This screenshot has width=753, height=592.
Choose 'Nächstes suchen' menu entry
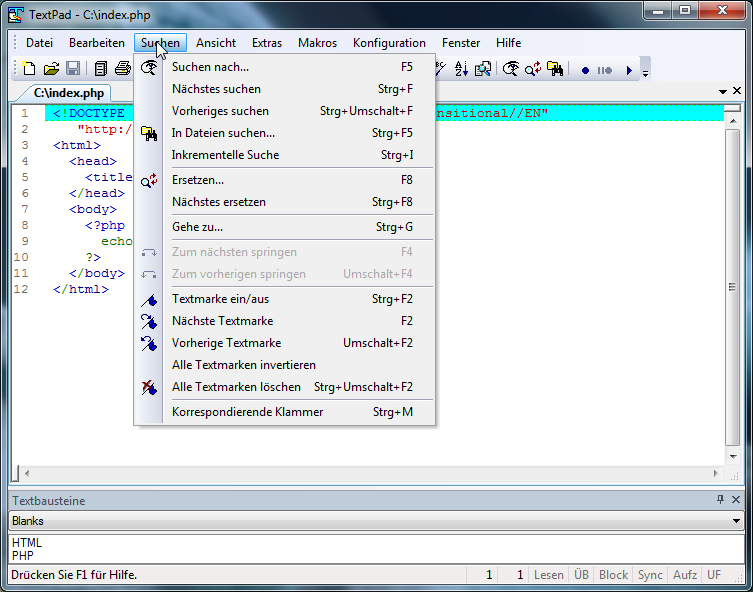pyautogui.click(x=284, y=89)
